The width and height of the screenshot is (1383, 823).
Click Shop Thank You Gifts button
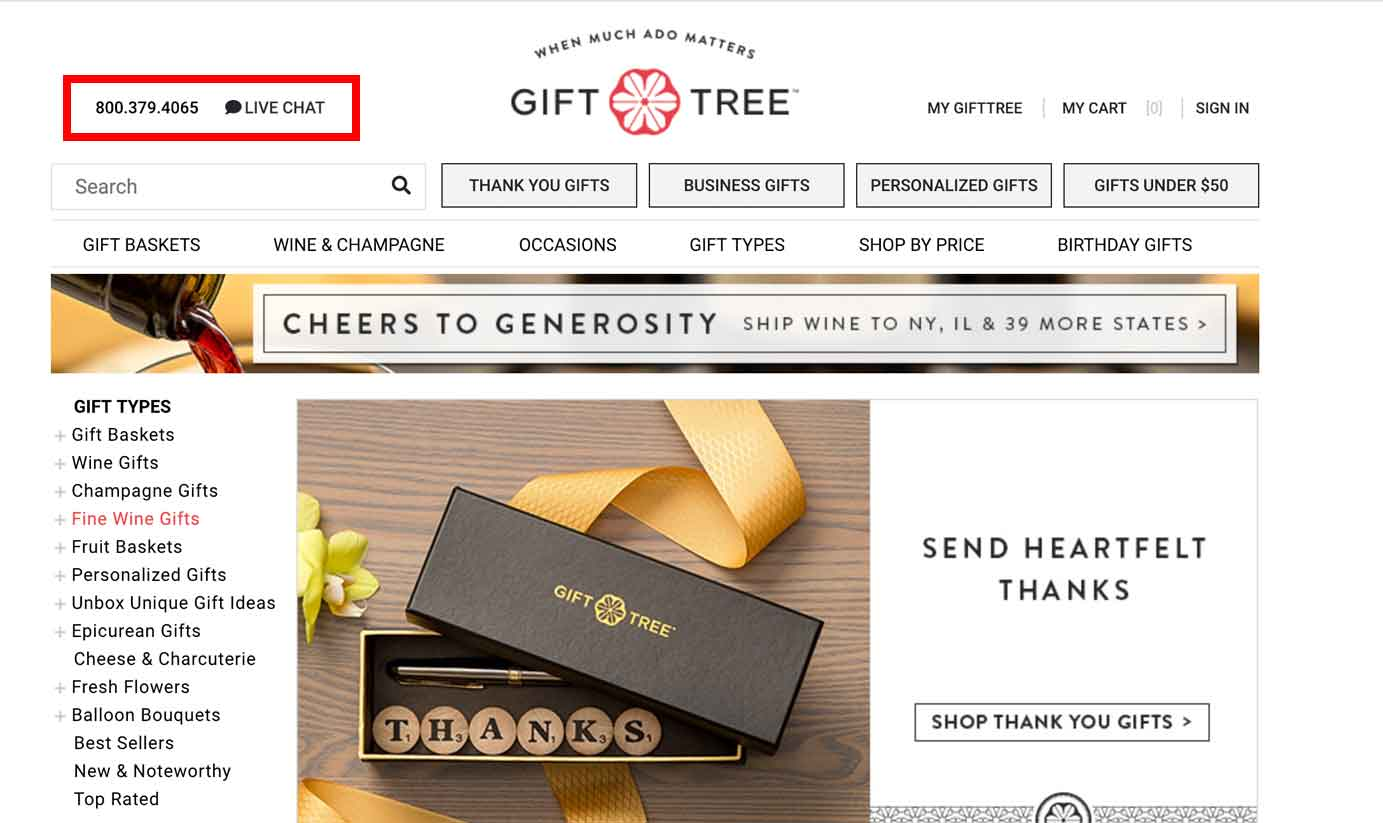coord(1062,722)
